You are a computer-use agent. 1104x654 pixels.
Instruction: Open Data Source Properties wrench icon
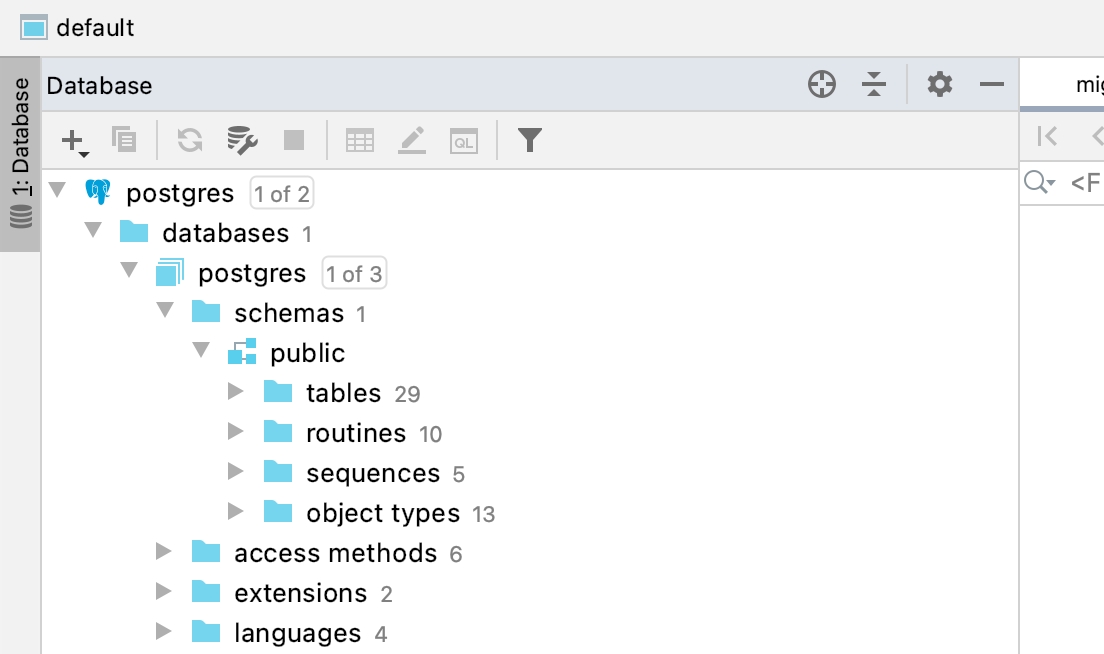[x=242, y=140]
